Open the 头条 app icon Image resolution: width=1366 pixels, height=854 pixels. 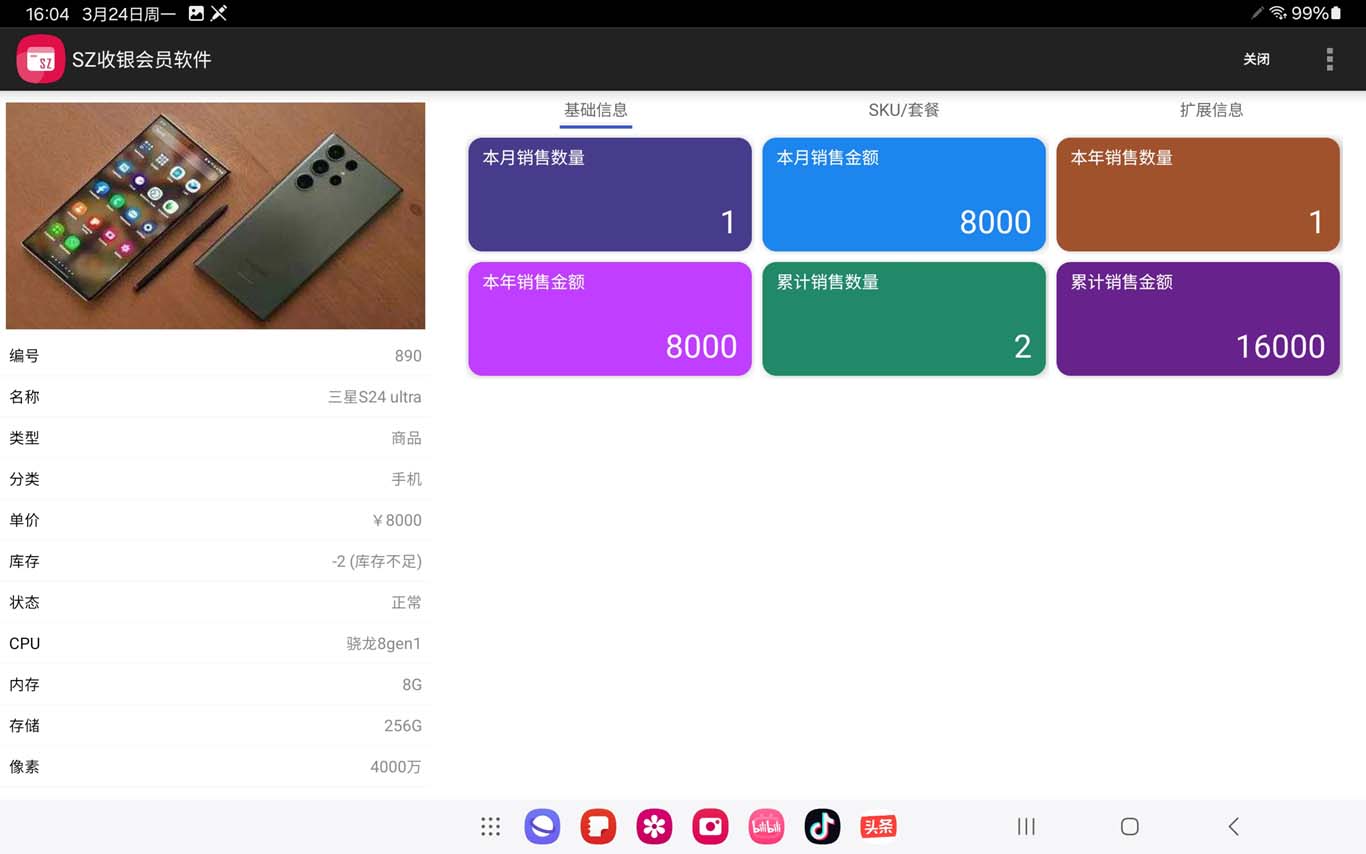pos(878,826)
